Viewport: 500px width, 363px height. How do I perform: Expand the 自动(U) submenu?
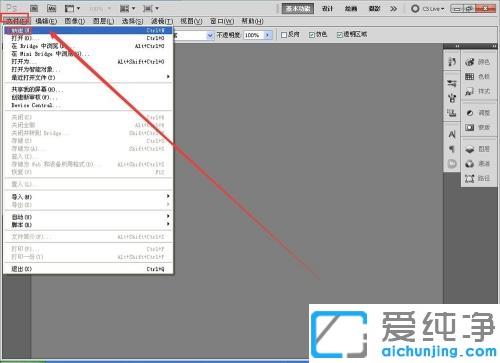(x=88, y=217)
